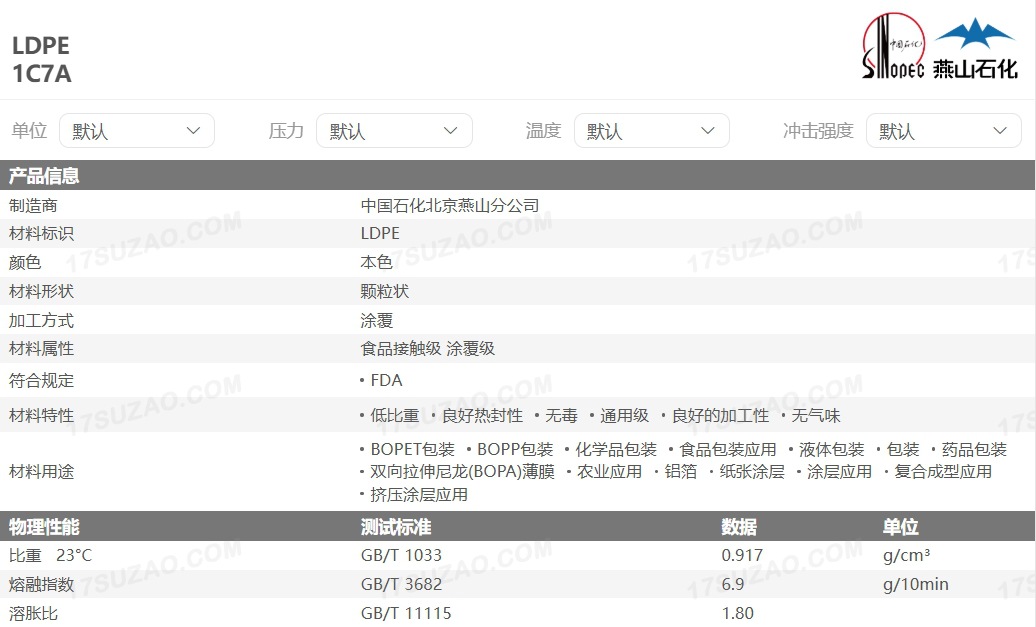
Task: Click the 复合成型应用 application tag
Action: click(x=943, y=472)
